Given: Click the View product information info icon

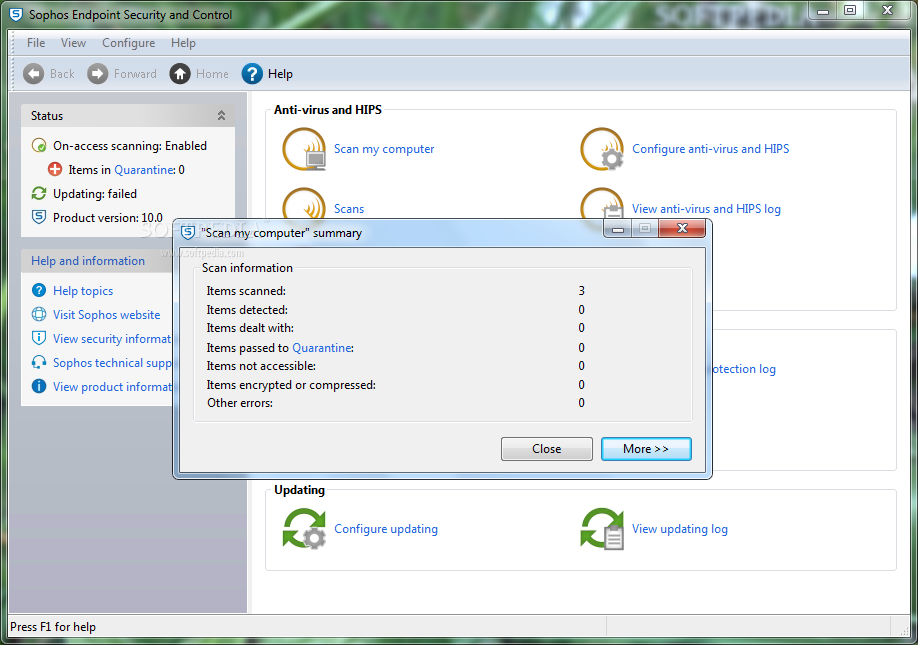Looking at the screenshot, I should tap(39, 386).
